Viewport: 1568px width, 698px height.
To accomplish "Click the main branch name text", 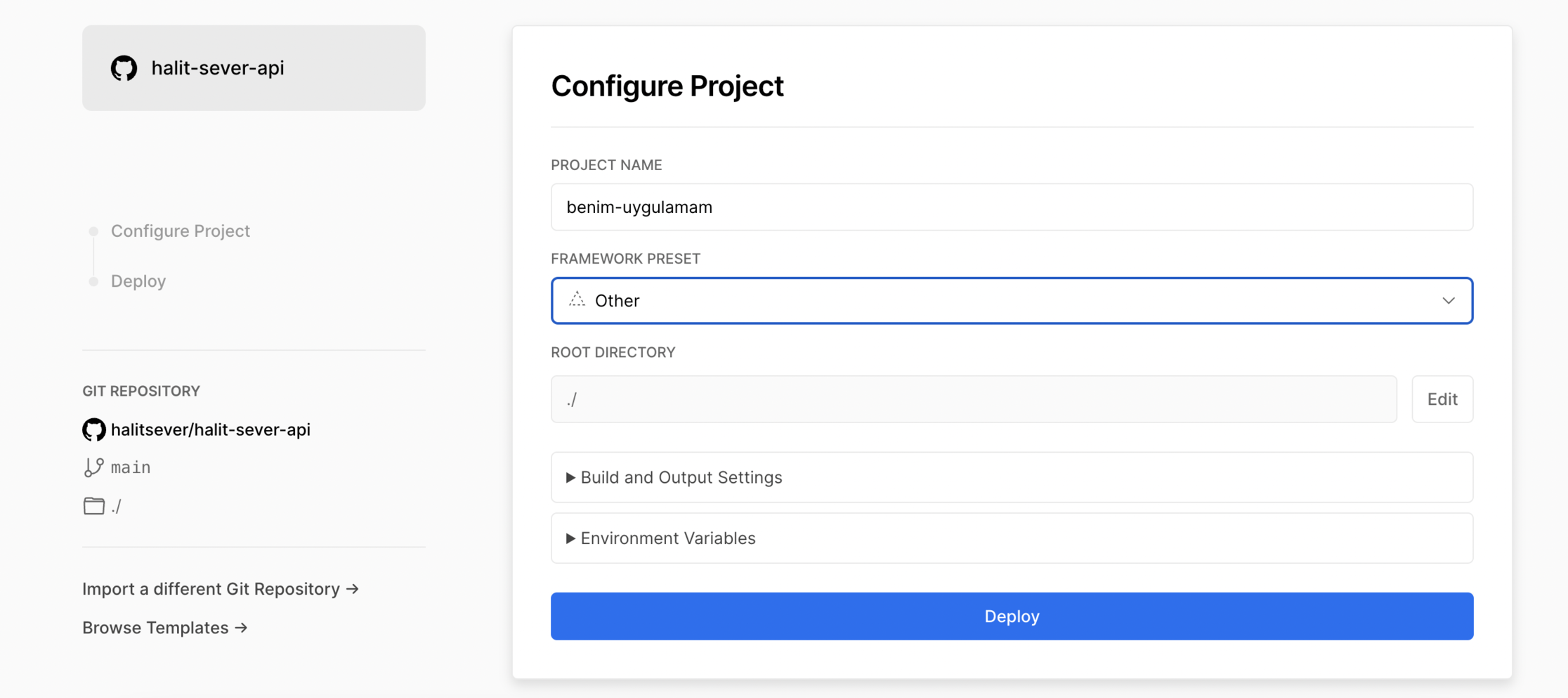I will click(x=131, y=467).
